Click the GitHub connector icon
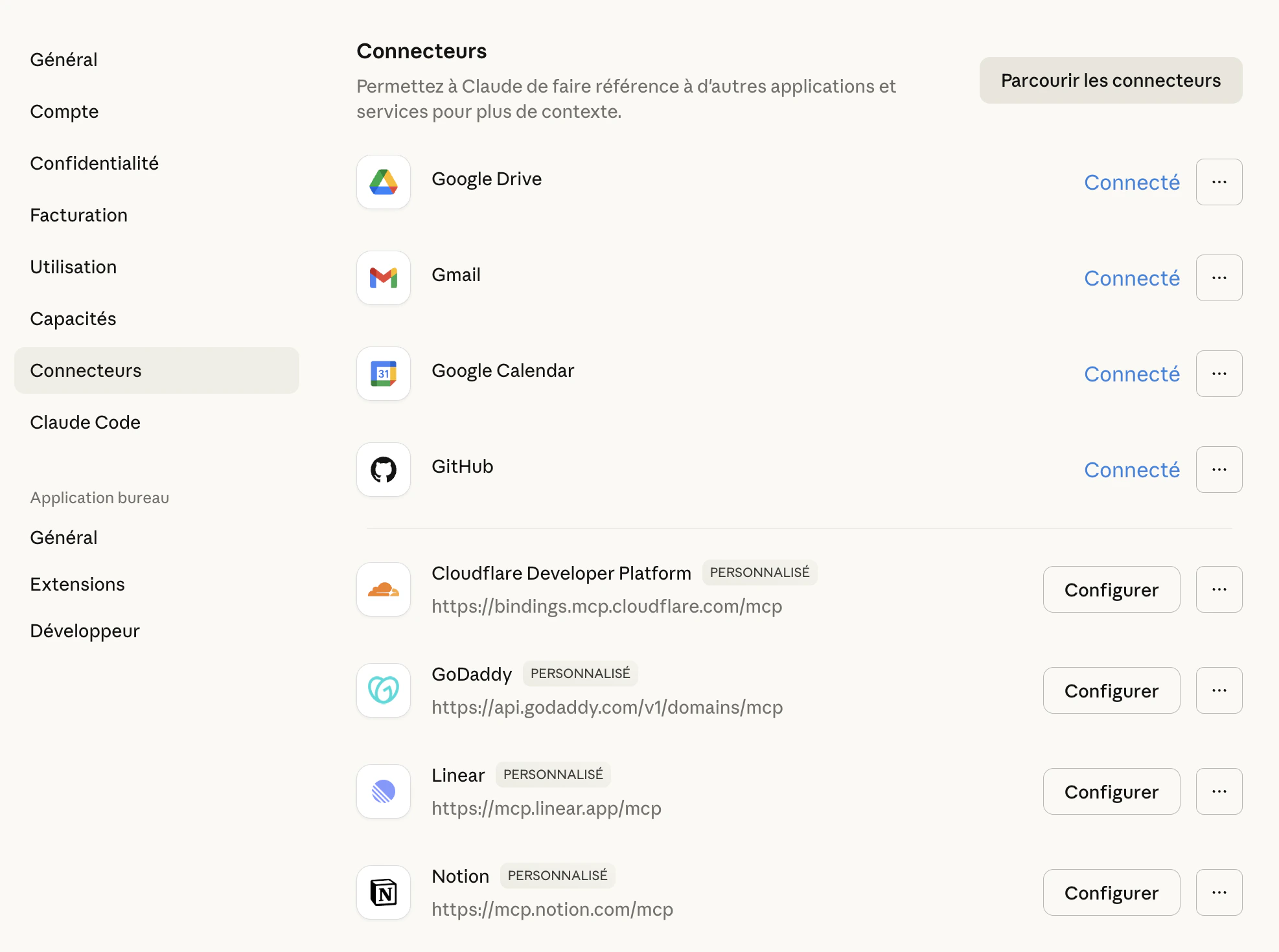 pyautogui.click(x=383, y=470)
